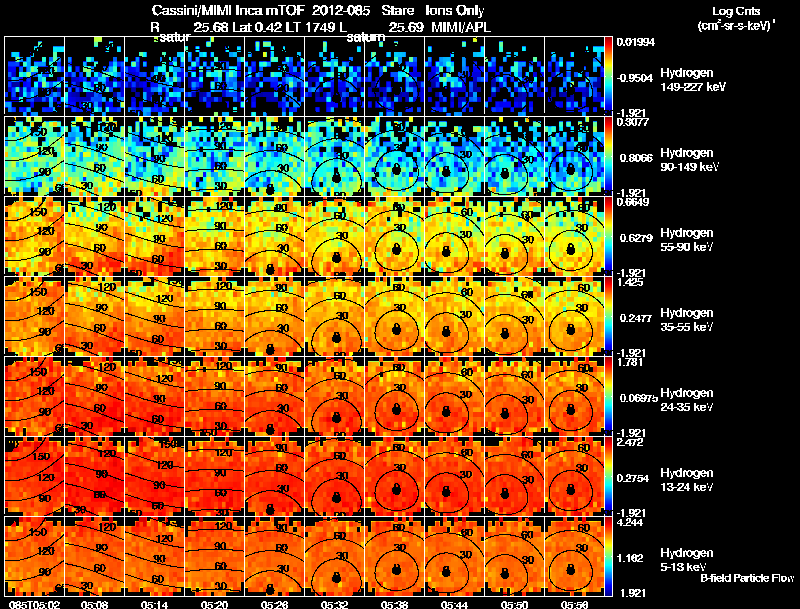Select the Hydrogen 90-149 keV panel at 05:20
Image resolution: width=800 pixels, height=609 pixels.
(214, 155)
